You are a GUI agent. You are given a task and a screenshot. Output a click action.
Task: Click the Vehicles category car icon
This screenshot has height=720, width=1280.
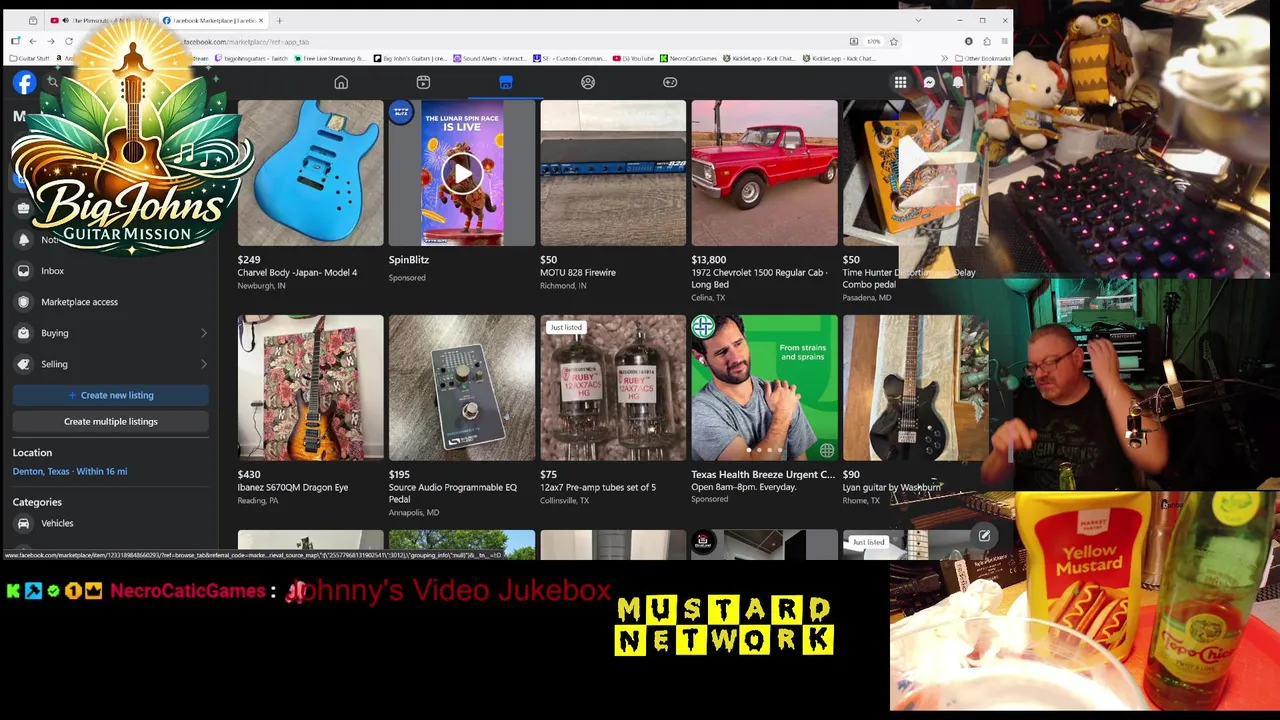tap(23, 523)
